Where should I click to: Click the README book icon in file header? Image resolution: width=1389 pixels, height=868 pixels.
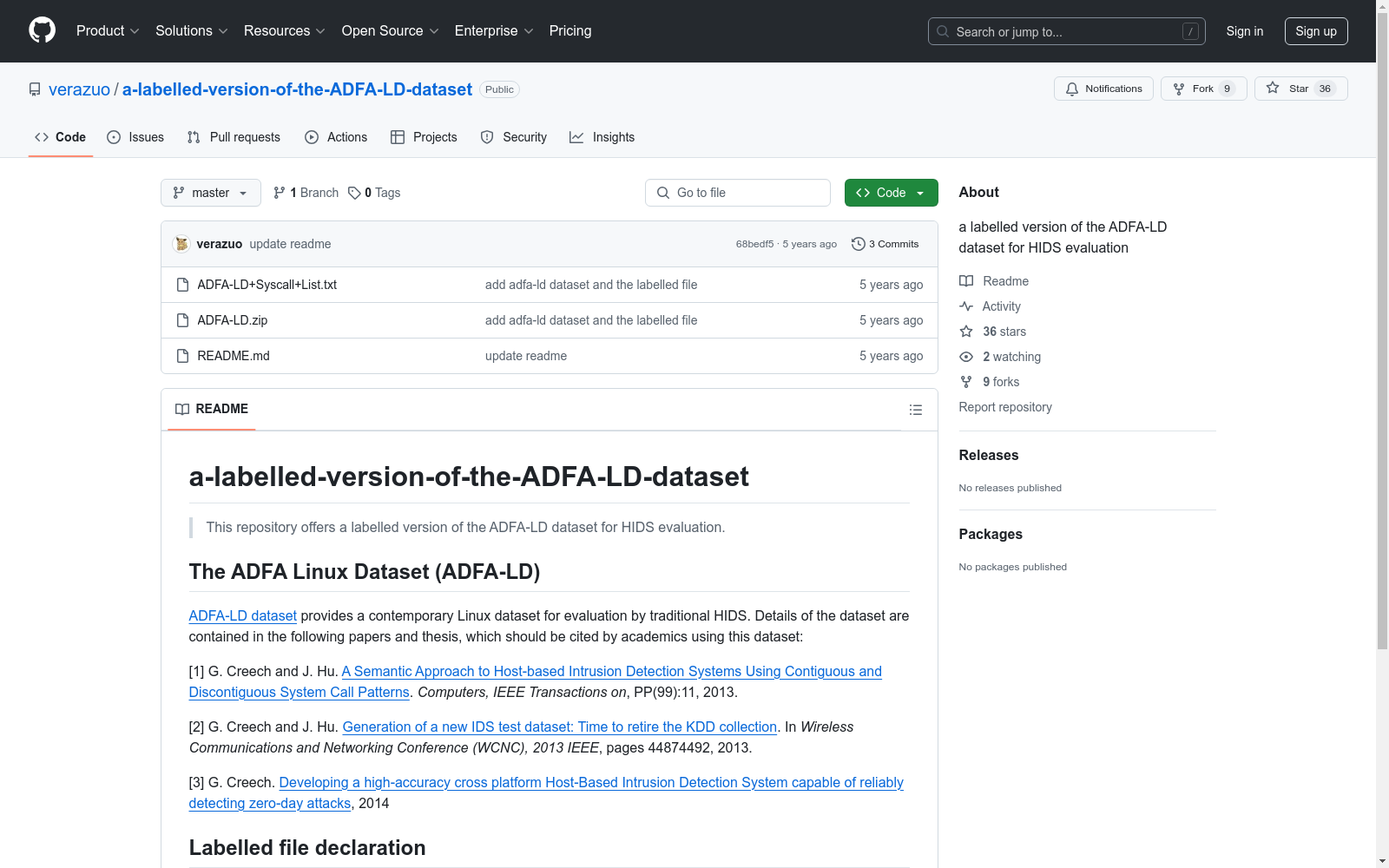click(x=182, y=409)
